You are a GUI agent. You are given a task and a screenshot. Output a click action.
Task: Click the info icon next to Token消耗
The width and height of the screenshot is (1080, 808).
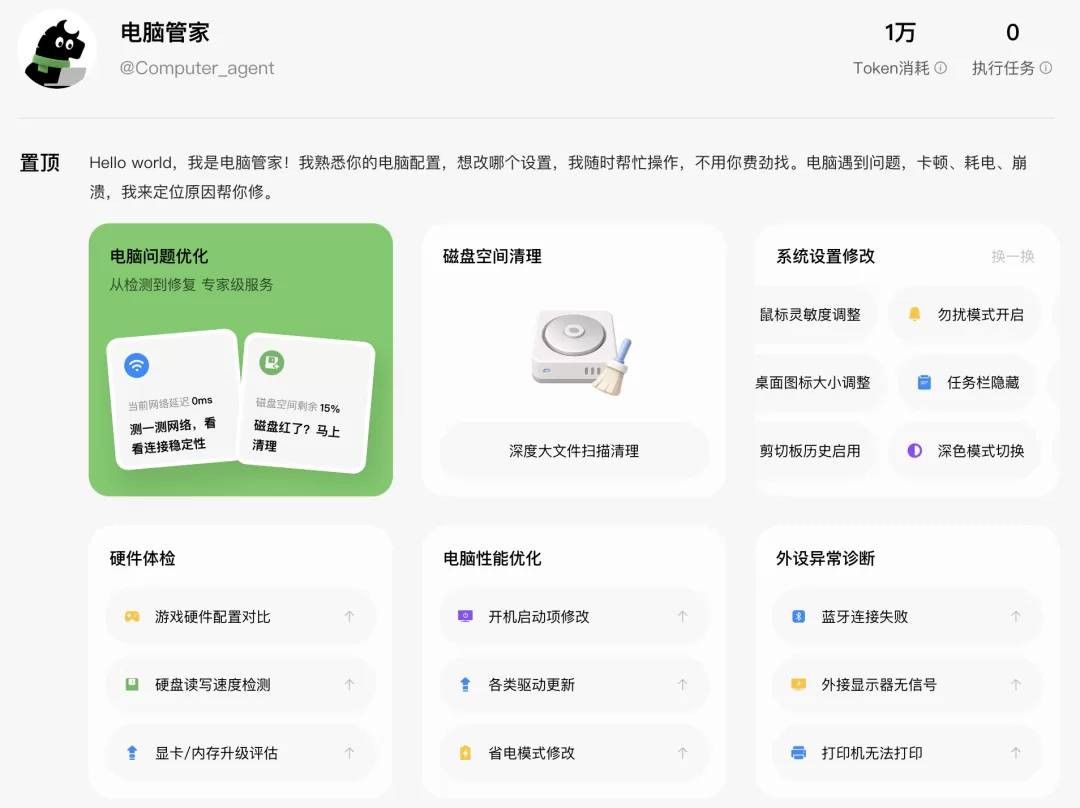tap(941, 68)
